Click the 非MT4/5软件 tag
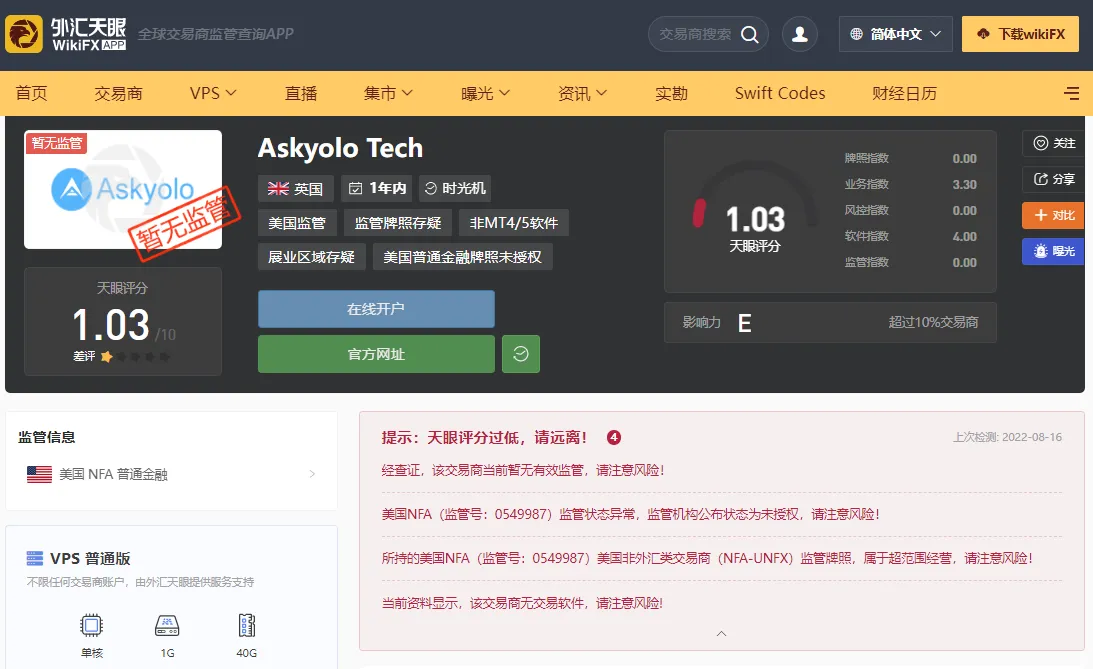This screenshot has width=1093, height=669. 514,223
